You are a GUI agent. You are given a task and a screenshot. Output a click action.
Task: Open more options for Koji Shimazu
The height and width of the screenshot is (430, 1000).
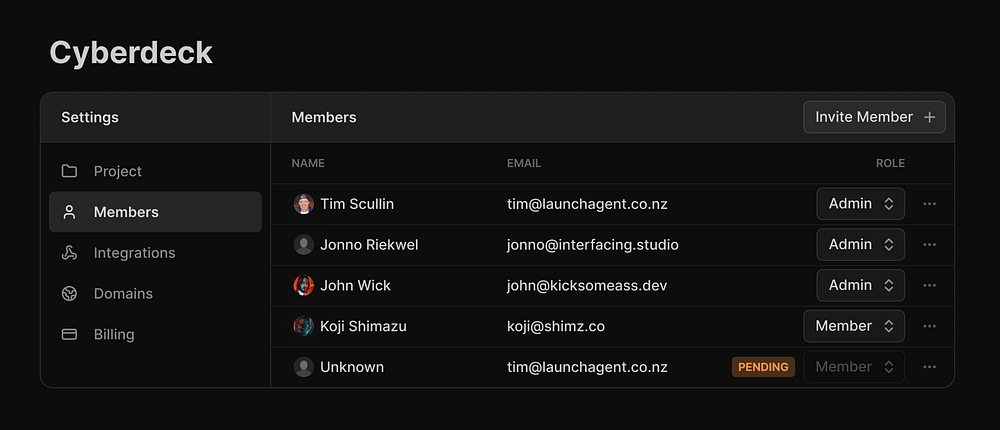tap(930, 326)
